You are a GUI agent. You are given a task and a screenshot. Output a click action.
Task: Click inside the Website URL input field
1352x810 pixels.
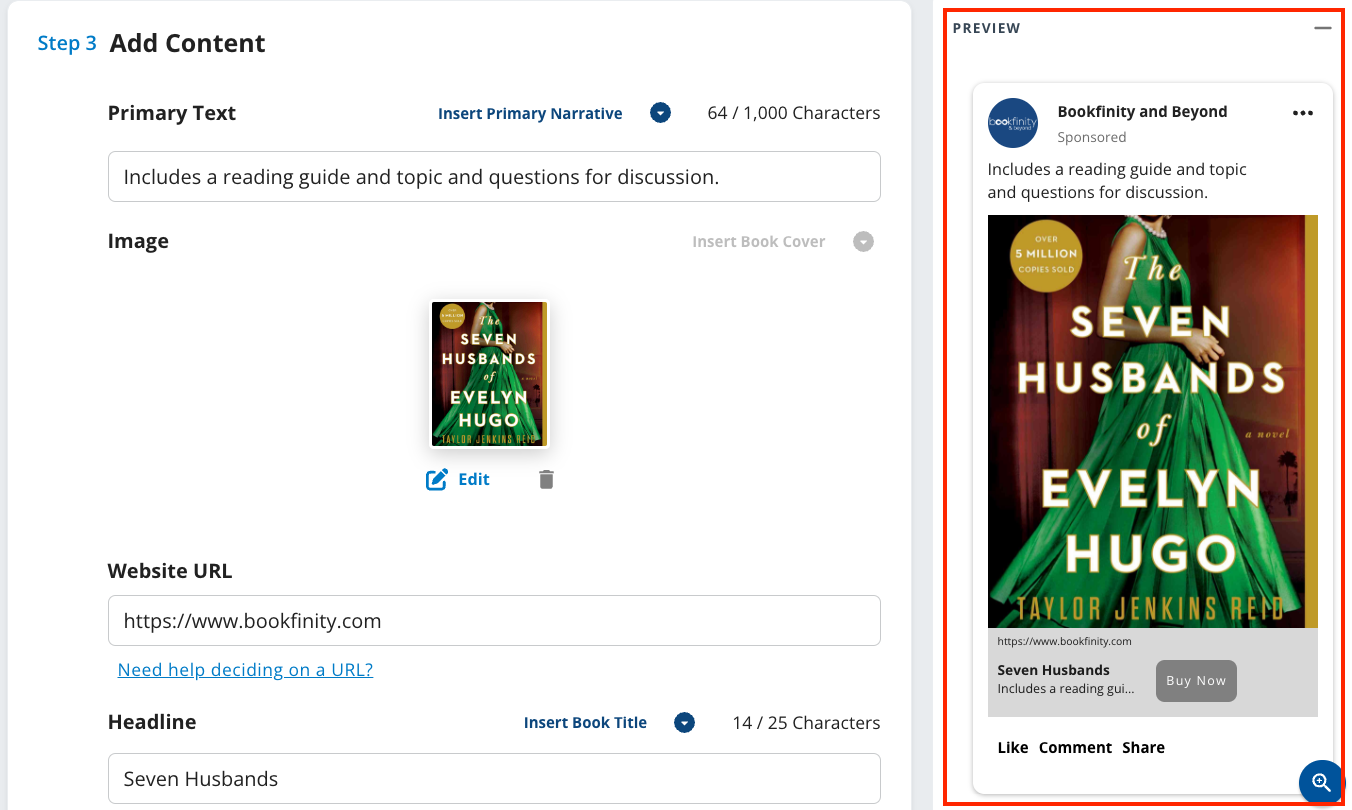click(x=494, y=620)
